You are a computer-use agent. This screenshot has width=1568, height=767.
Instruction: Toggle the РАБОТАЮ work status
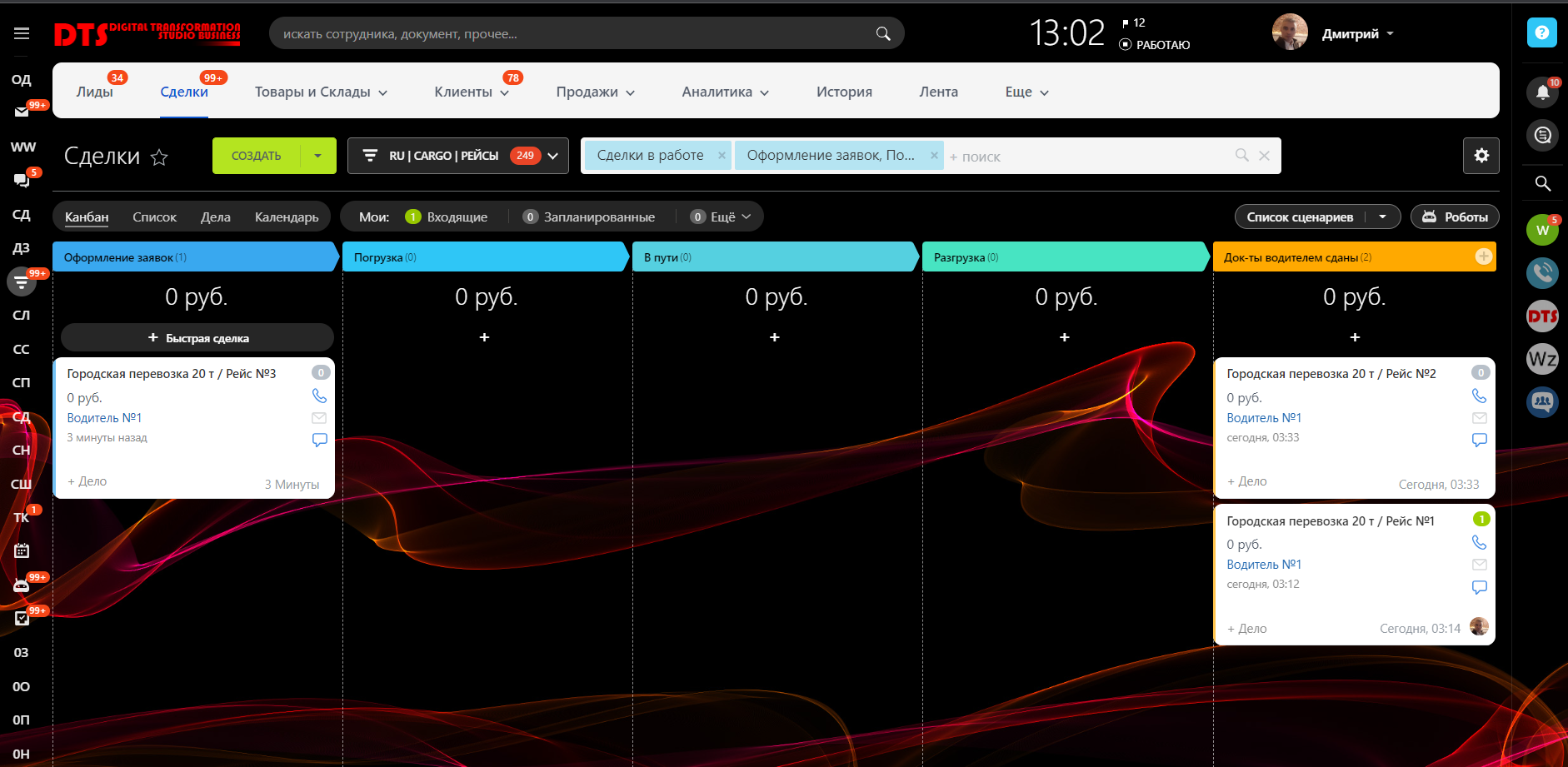click(1155, 45)
